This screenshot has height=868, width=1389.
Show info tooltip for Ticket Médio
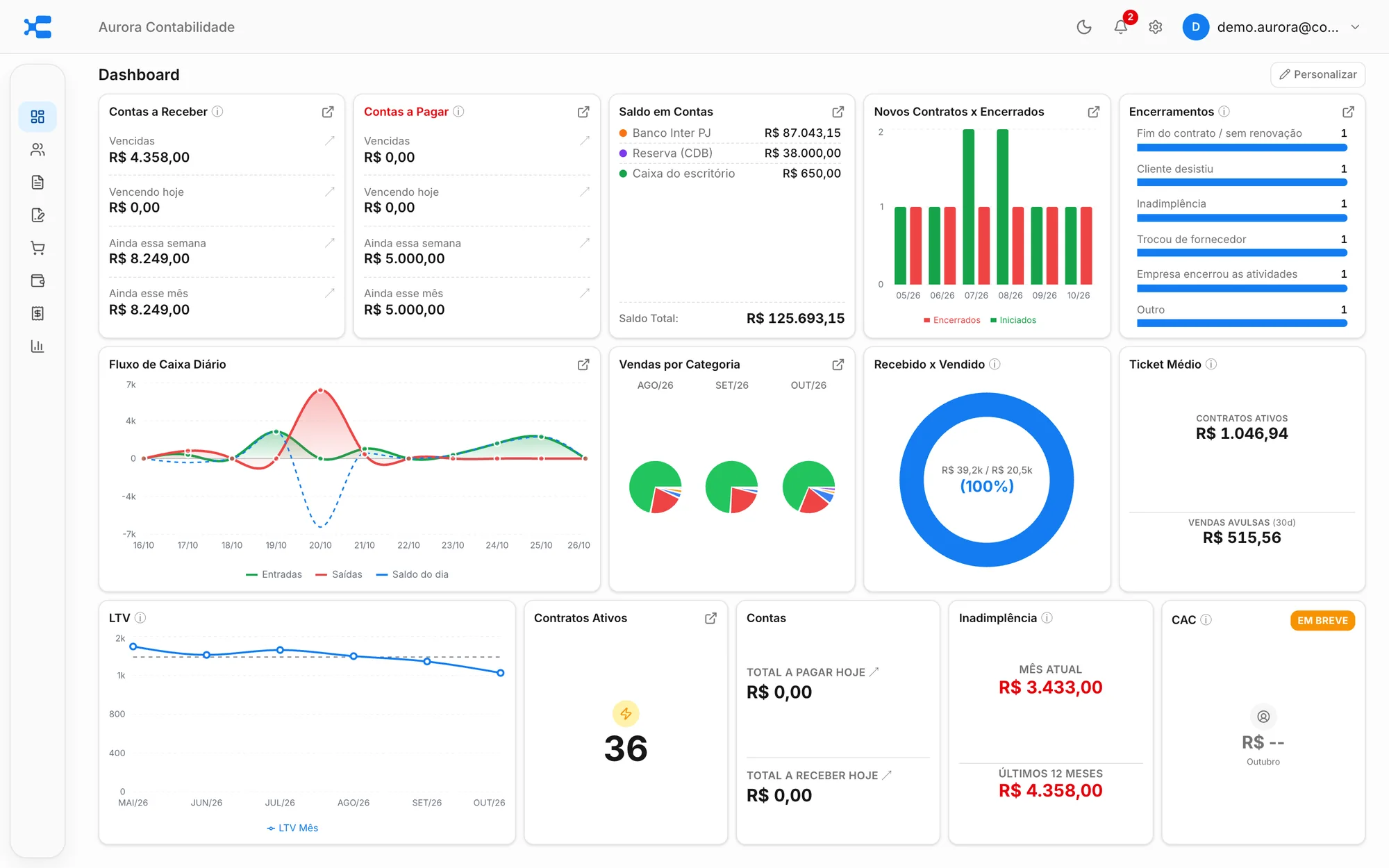[x=1211, y=364]
